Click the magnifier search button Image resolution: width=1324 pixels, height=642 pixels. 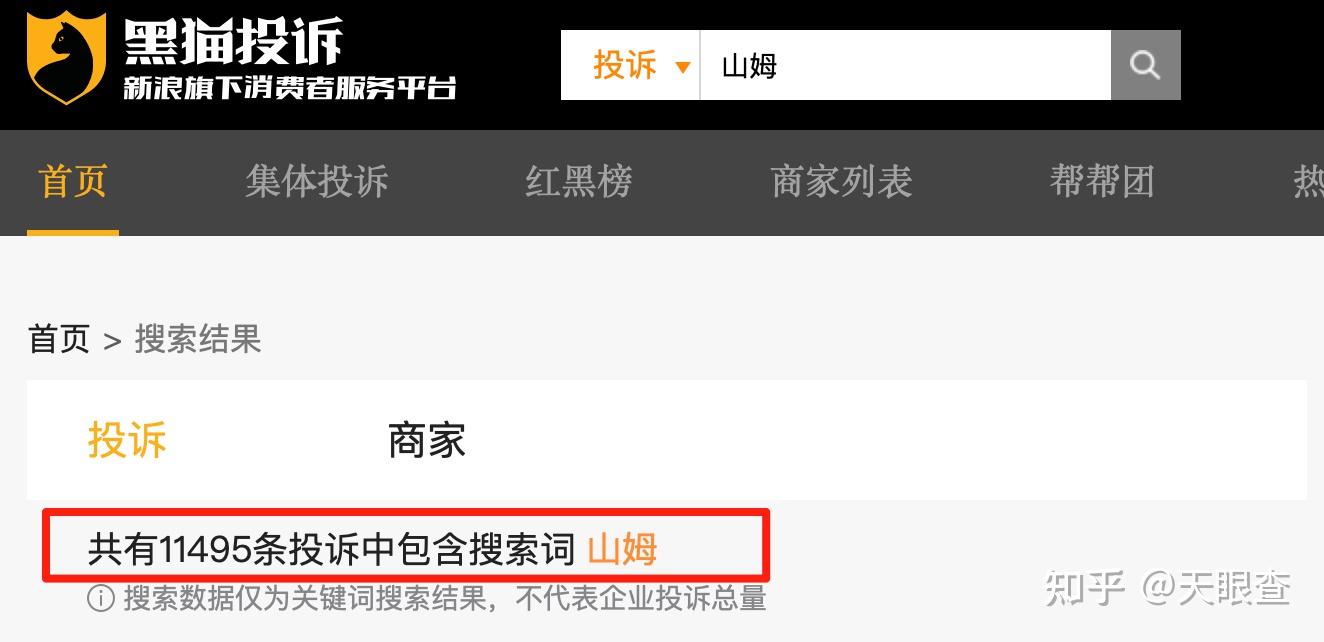pos(1145,66)
